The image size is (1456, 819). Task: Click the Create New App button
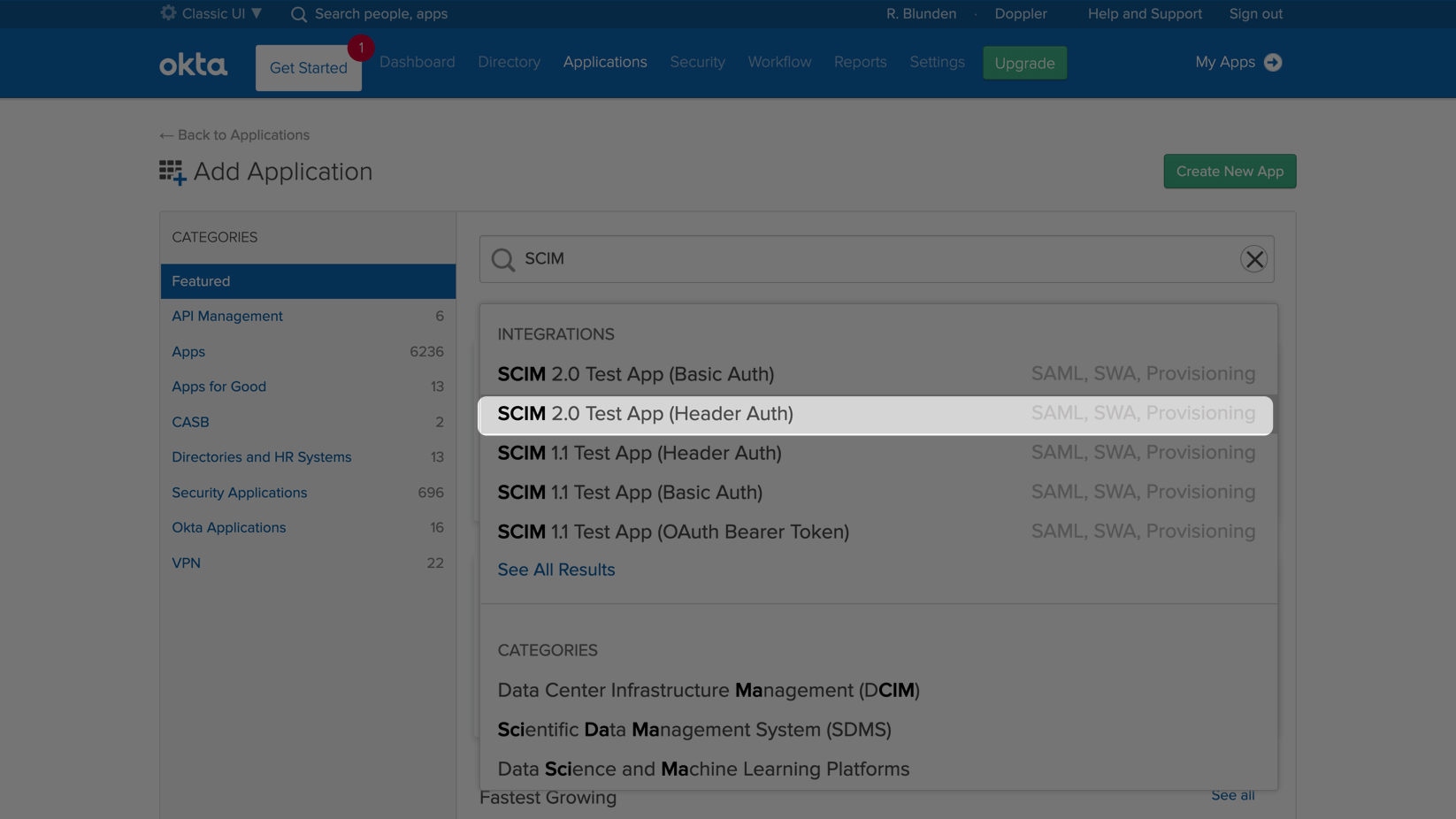[x=1230, y=172]
